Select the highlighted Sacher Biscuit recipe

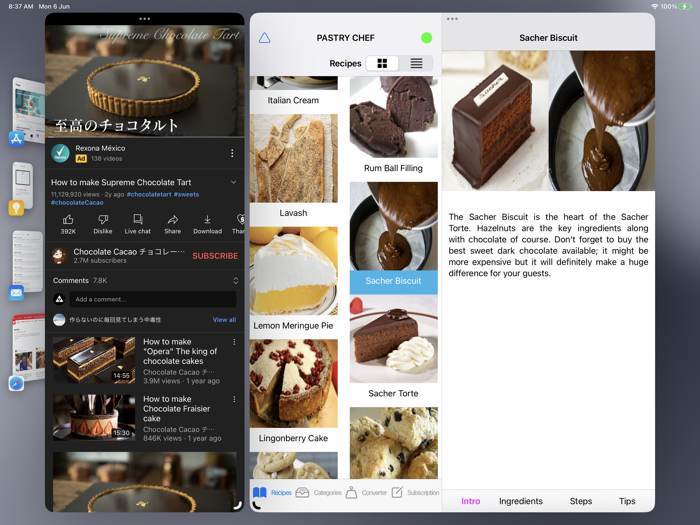coord(393,238)
